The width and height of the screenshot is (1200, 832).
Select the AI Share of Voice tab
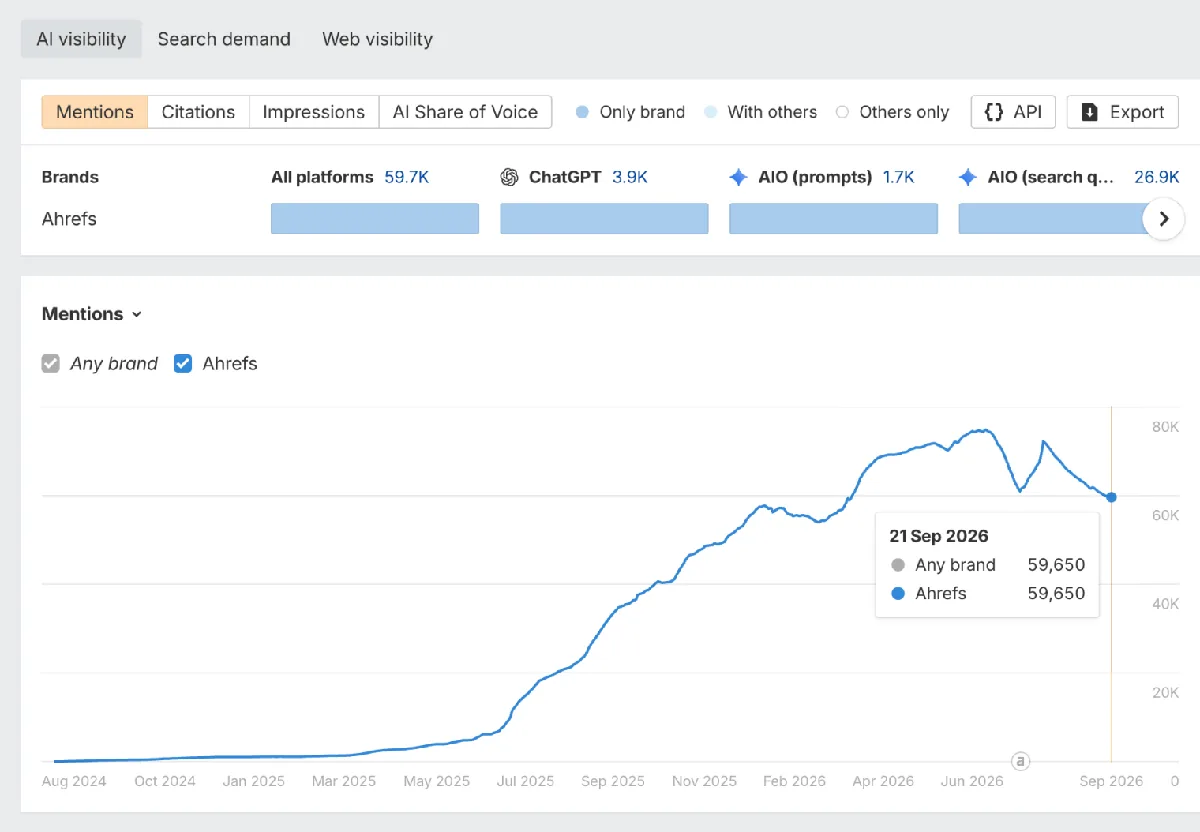[465, 112]
